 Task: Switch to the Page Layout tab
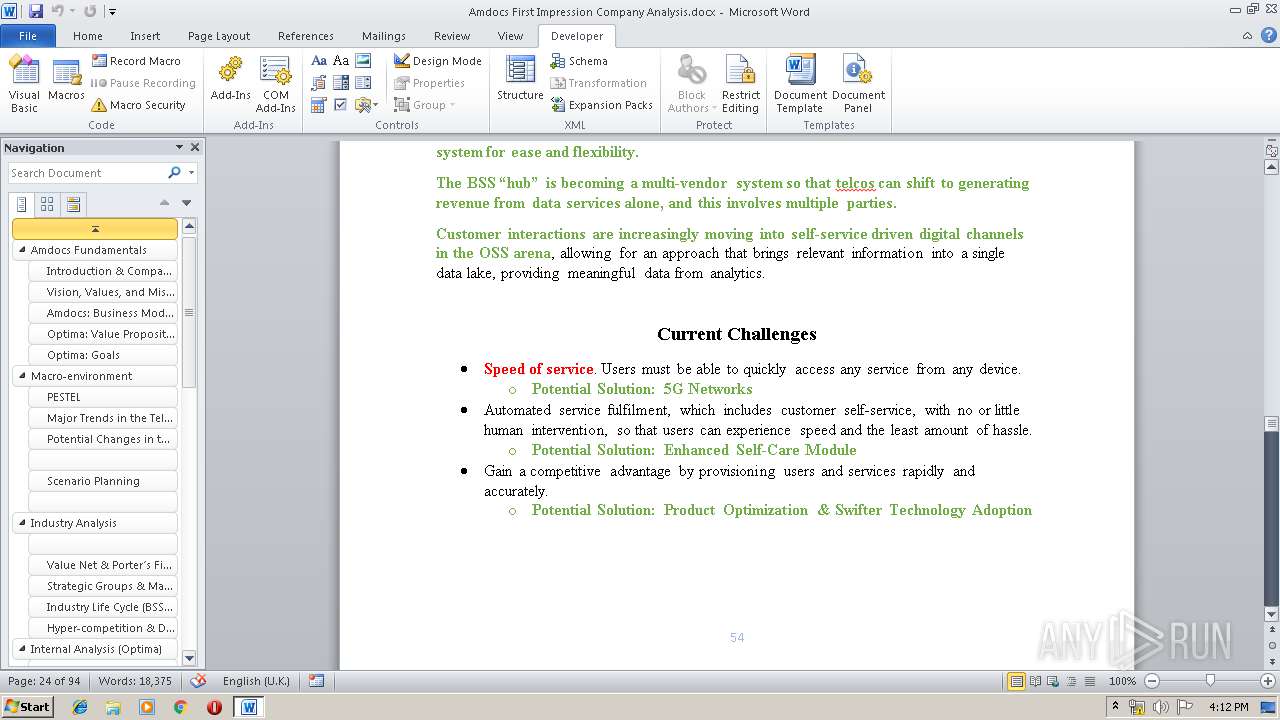(x=219, y=36)
